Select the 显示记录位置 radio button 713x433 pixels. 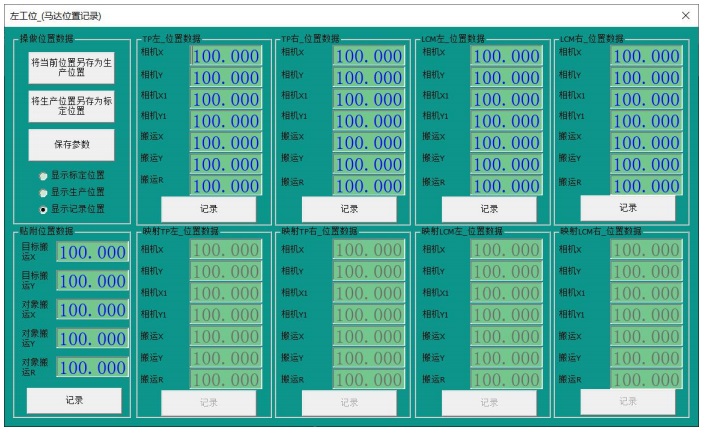click(x=42, y=209)
